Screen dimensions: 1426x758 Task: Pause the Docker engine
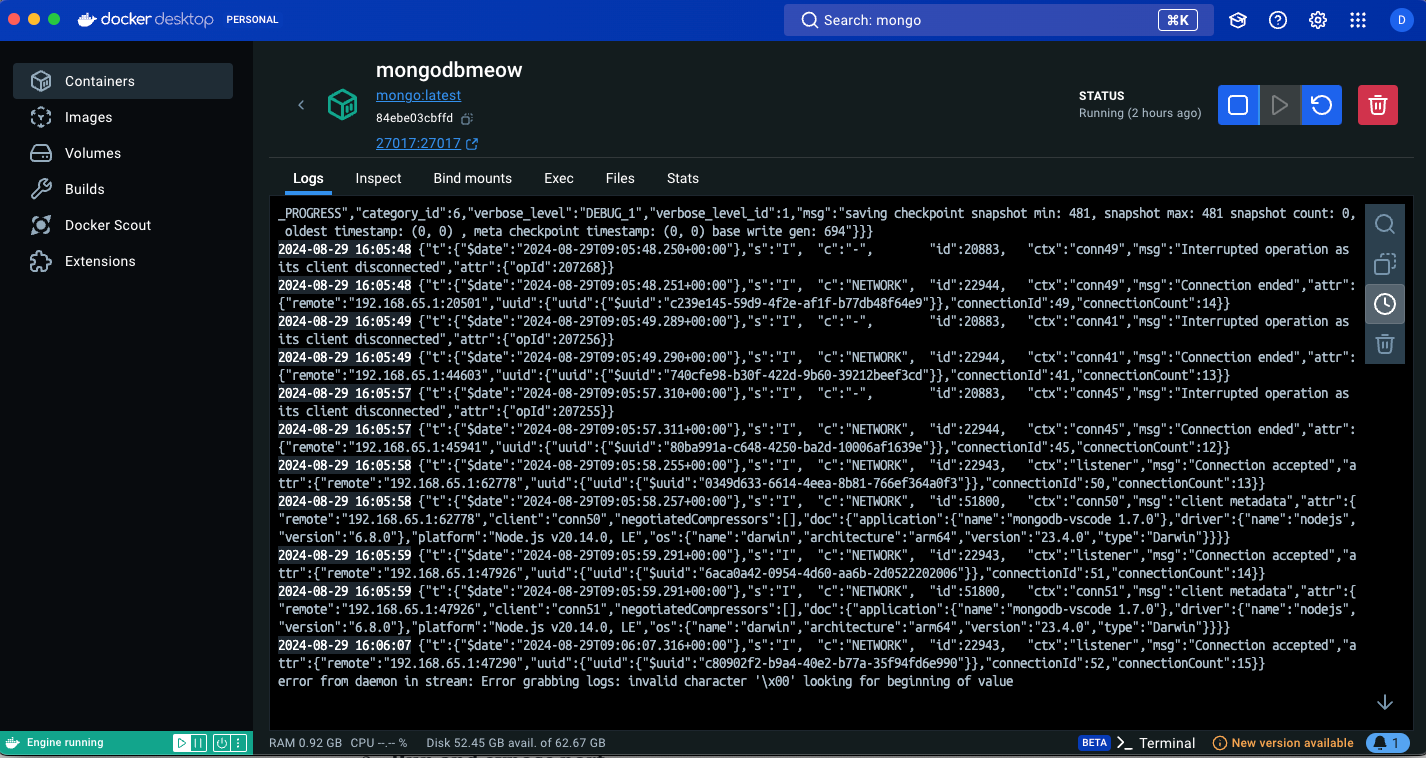pos(198,743)
